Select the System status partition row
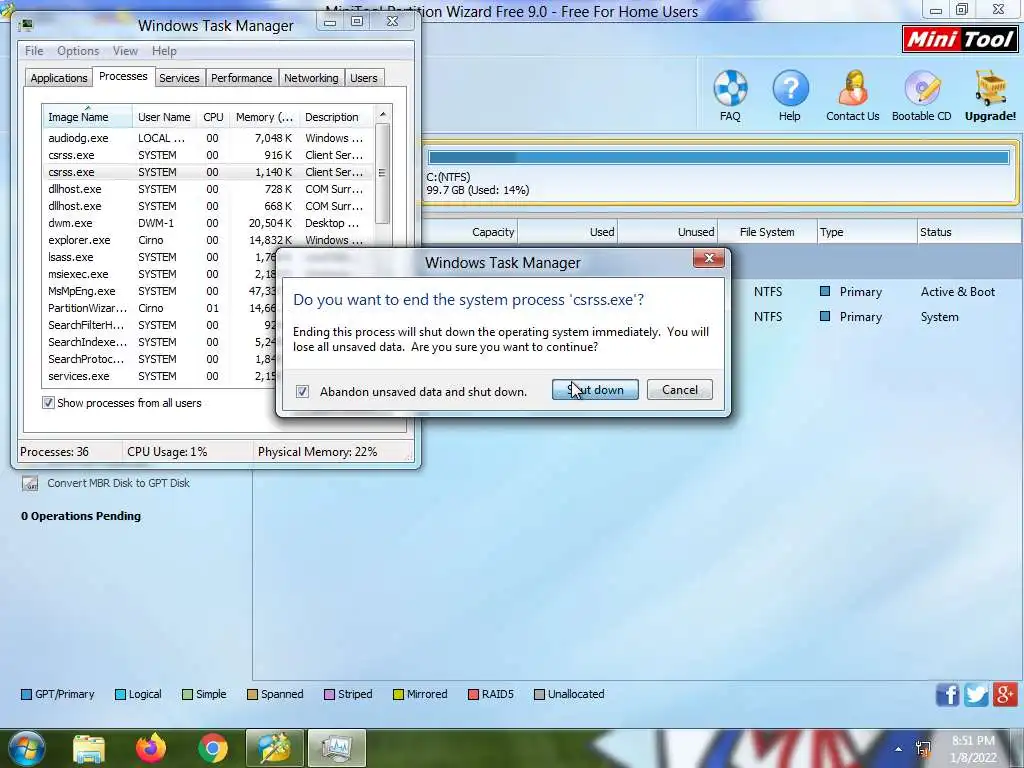 pos(875,317)
